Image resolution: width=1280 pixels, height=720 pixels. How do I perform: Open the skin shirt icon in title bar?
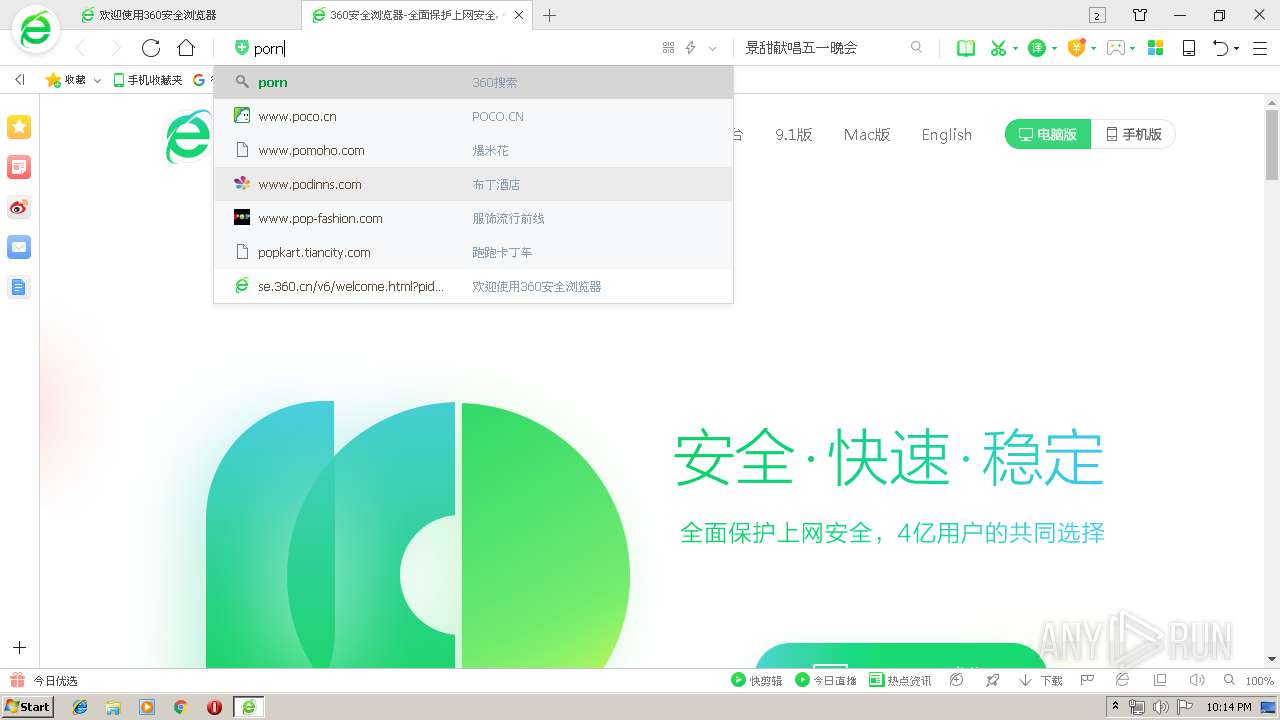pos(1140,15)
